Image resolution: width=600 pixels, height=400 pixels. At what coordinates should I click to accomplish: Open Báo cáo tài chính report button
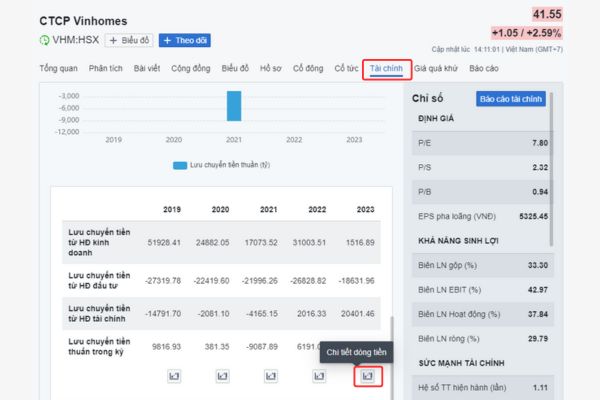[511, 99]
